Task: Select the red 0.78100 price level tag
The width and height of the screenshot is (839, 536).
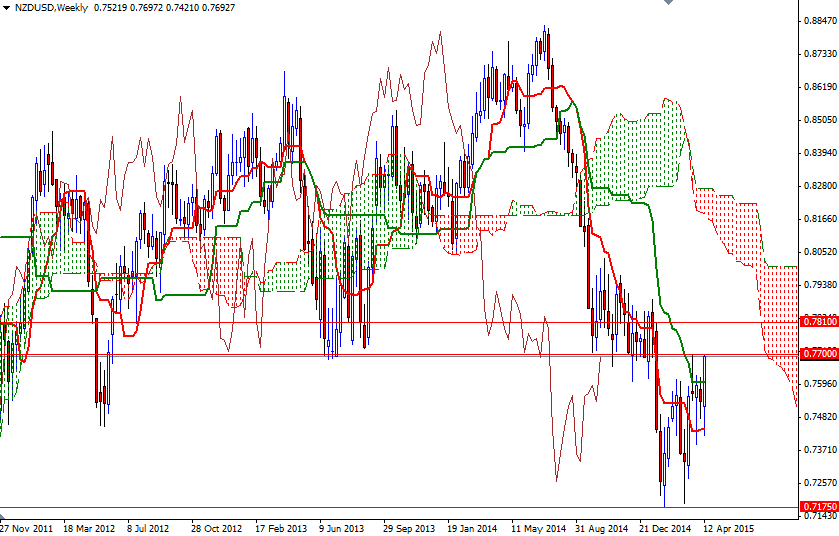Action: [x=820, y=321]
